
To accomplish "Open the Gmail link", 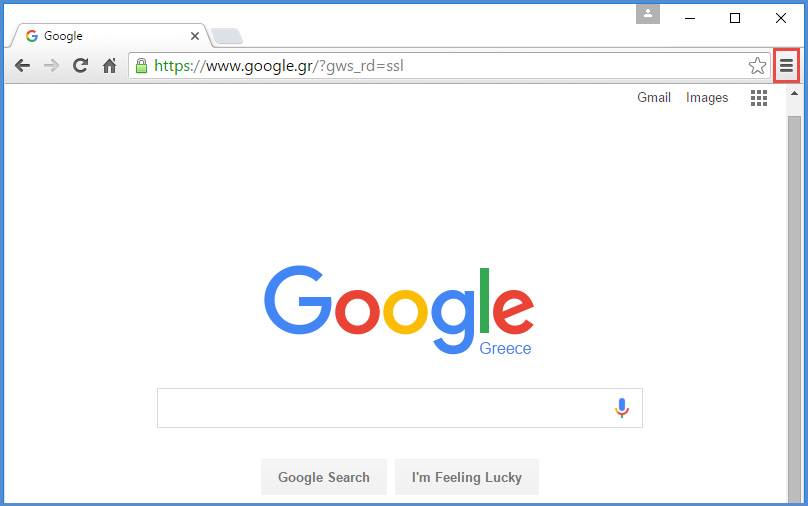I will (654, 97).
